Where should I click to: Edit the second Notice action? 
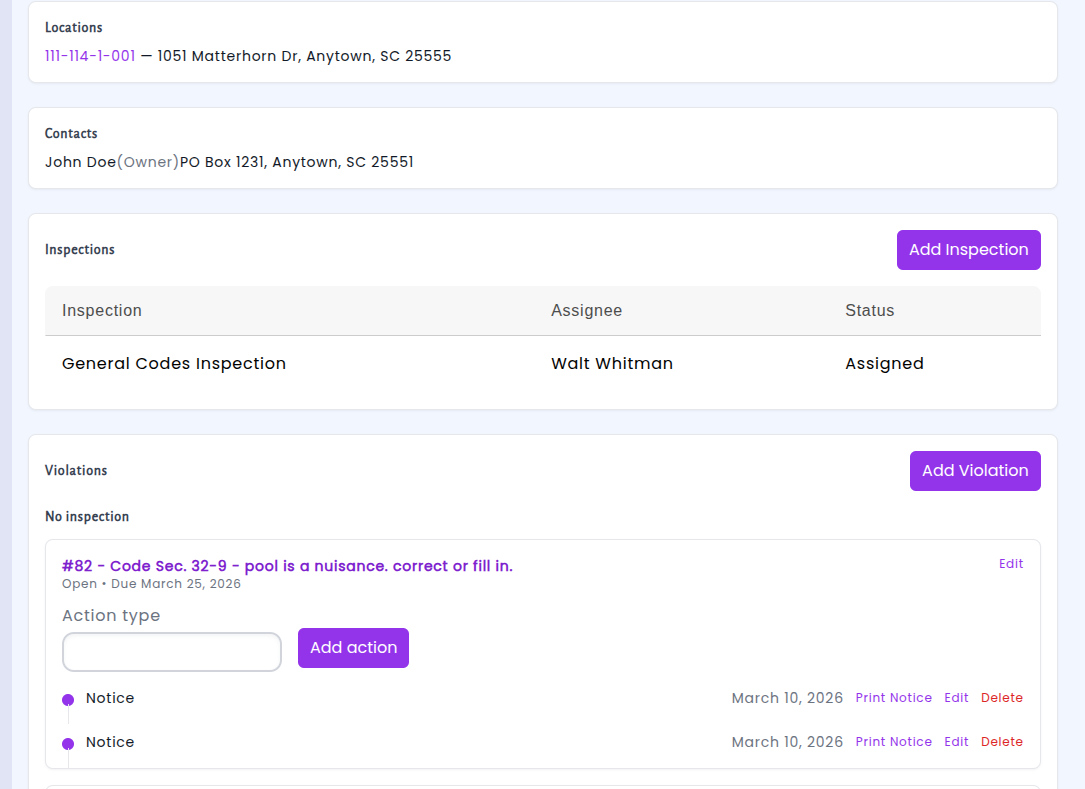(956, 741)
